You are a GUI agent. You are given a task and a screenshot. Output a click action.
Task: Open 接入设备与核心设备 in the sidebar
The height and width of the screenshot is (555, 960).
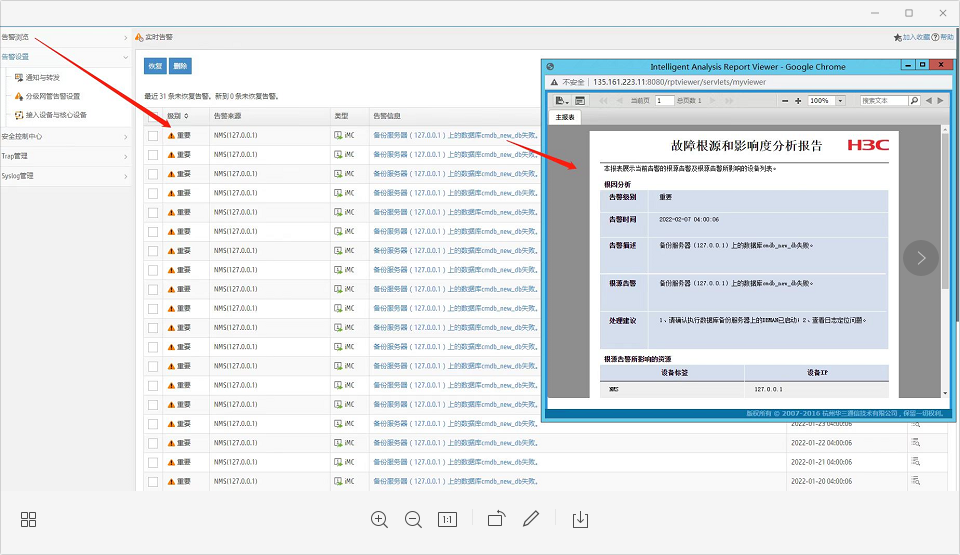coord(56,115)
